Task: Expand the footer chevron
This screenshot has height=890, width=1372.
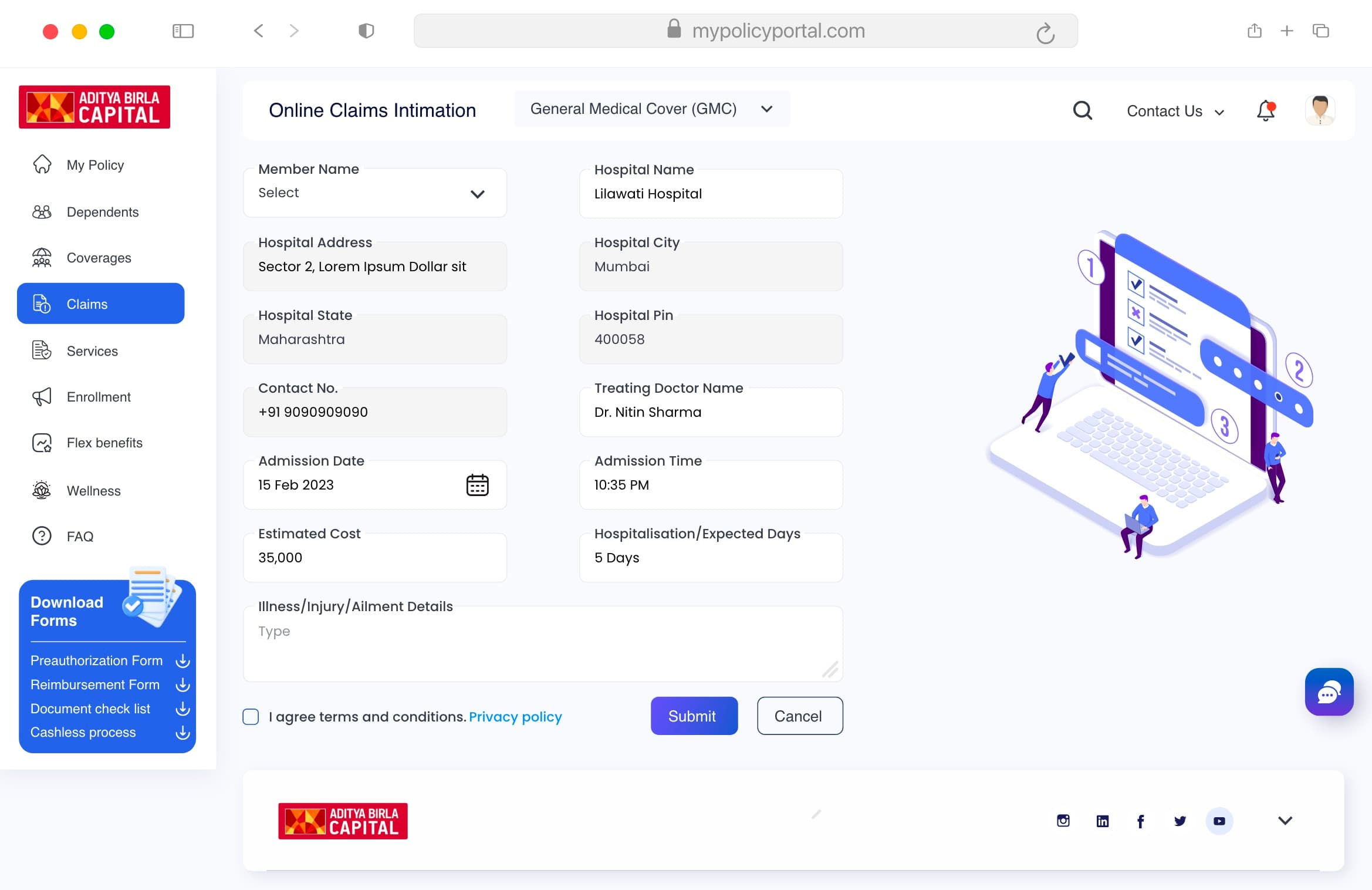Action: pos(1285,821)
